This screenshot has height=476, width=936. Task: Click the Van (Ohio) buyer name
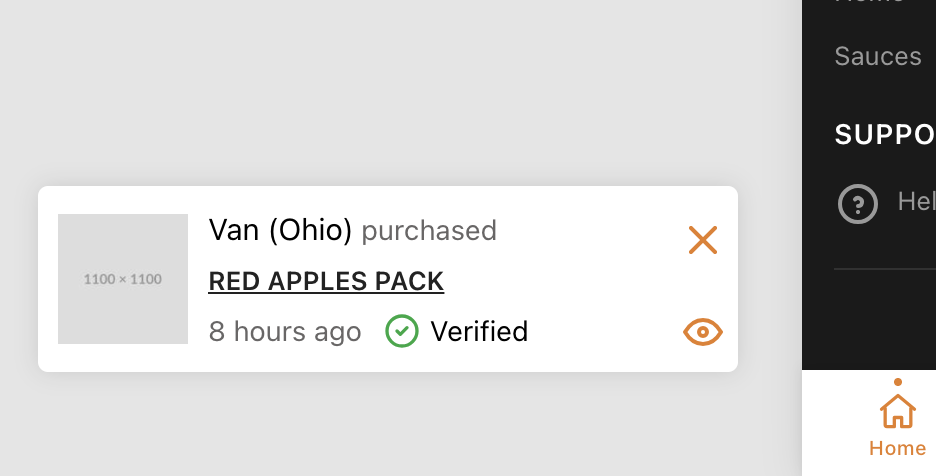coord(280,230)
